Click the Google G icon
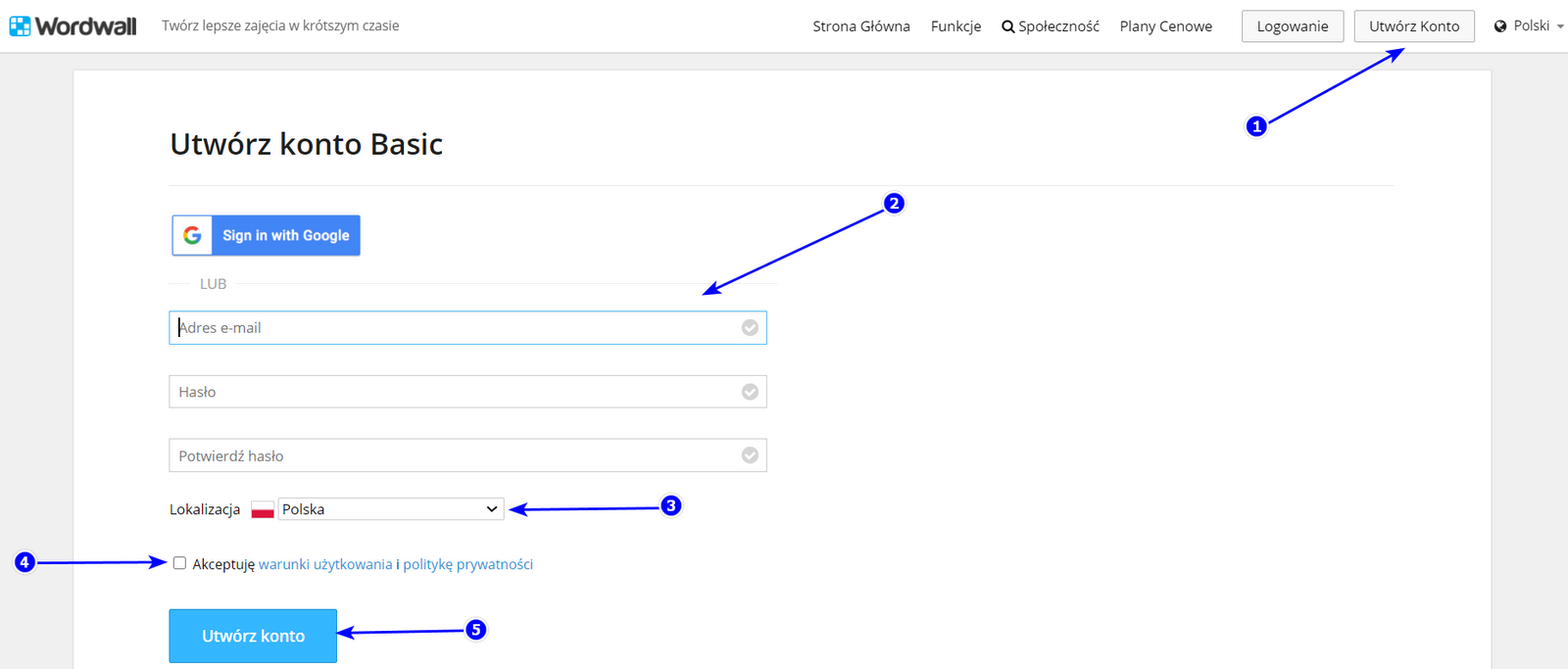 click(193, 235)
